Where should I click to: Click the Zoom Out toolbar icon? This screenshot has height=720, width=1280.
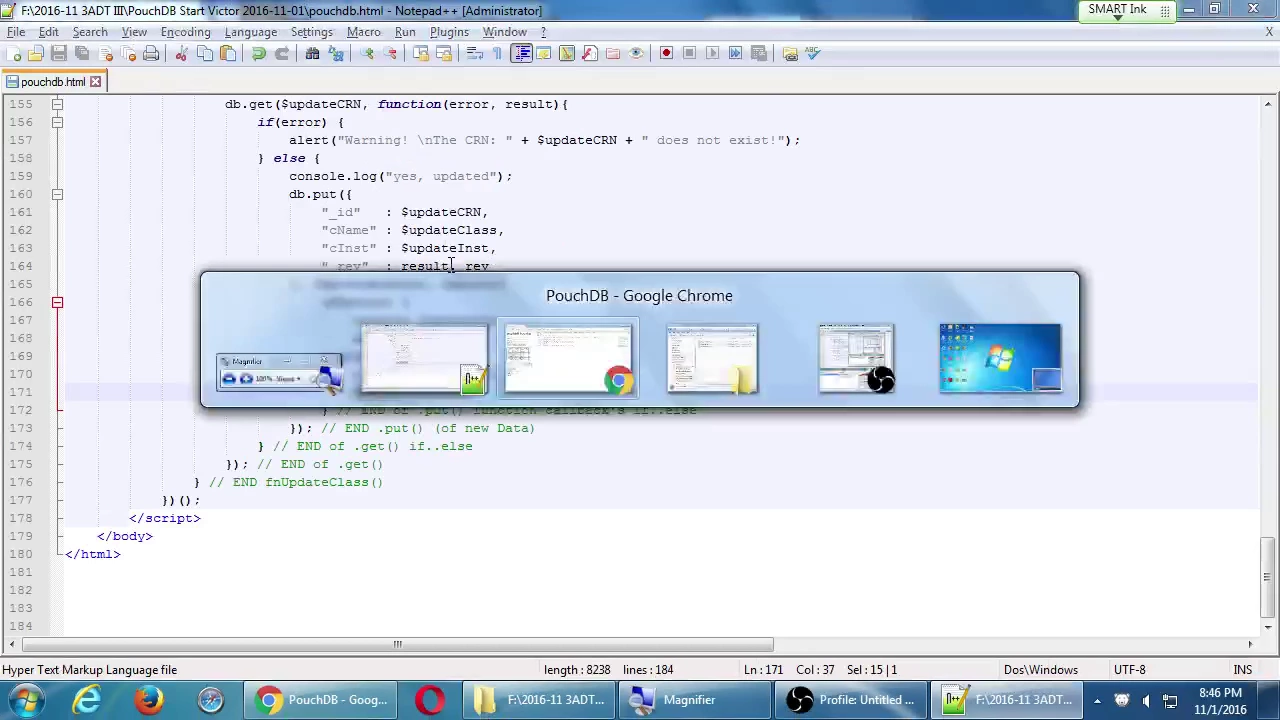(x=390, y=54)
